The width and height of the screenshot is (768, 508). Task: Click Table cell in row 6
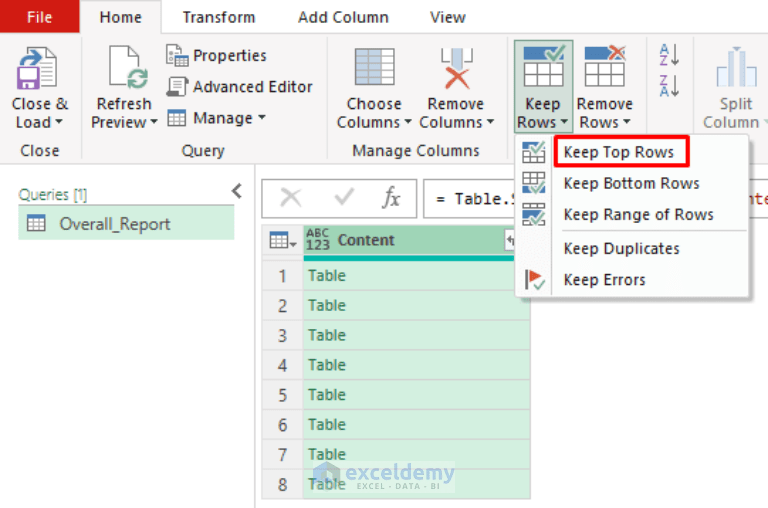pyautogui.click(x=416, y=425)
